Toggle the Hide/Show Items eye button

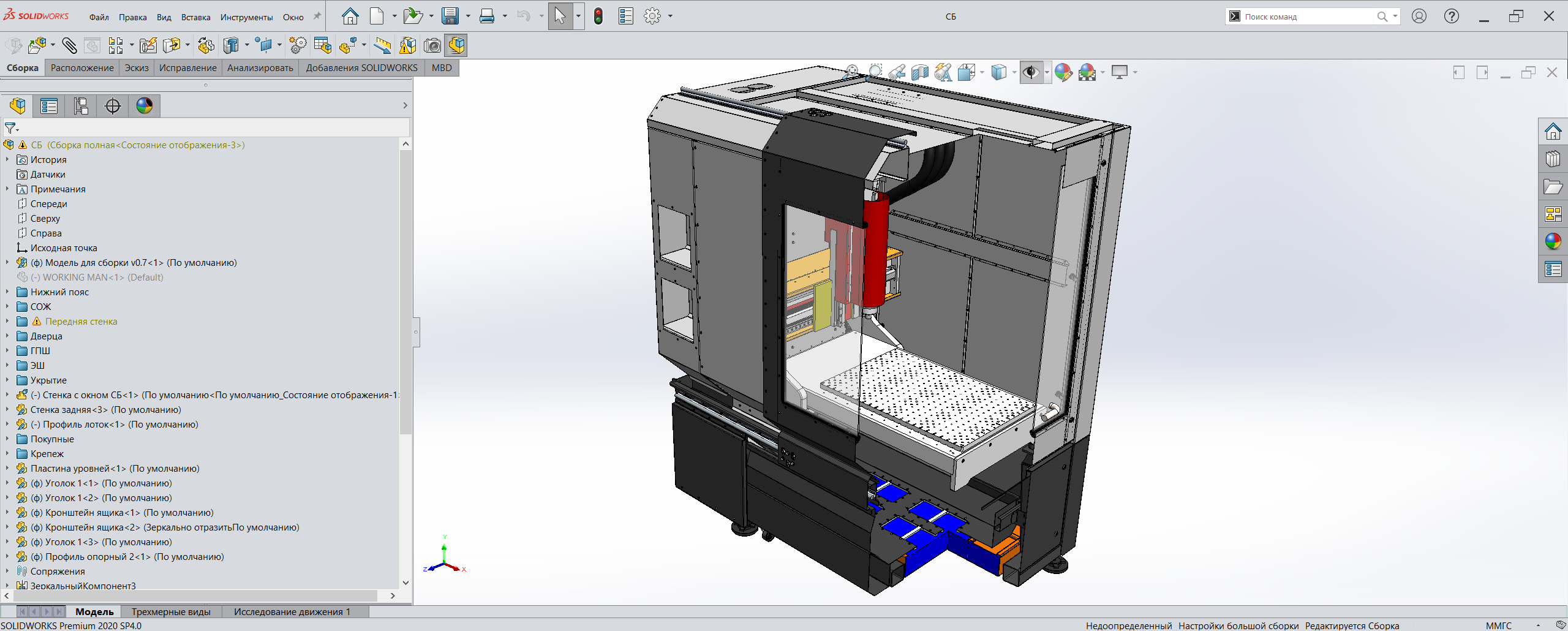click(1031, 73)
